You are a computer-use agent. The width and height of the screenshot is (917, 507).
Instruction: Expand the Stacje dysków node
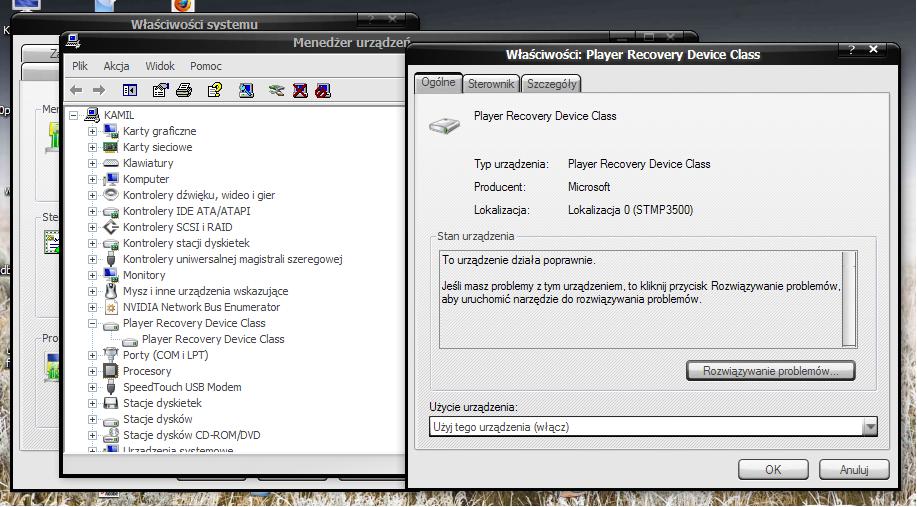pyautogui.click(x=92, y=419)
